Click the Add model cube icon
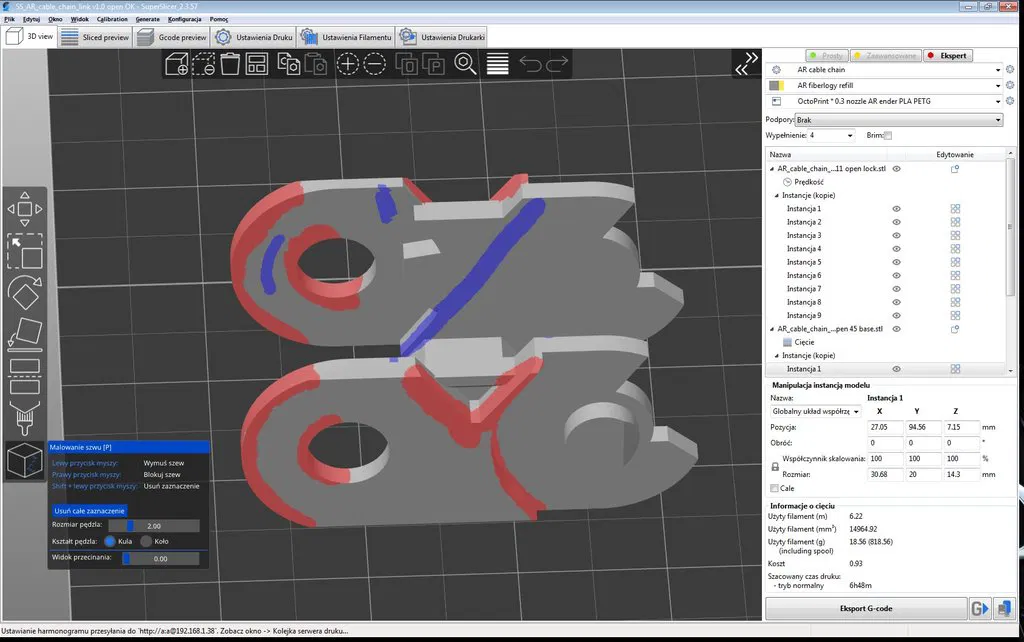This screenshot has height=642, width=1024. click(177, 64)
